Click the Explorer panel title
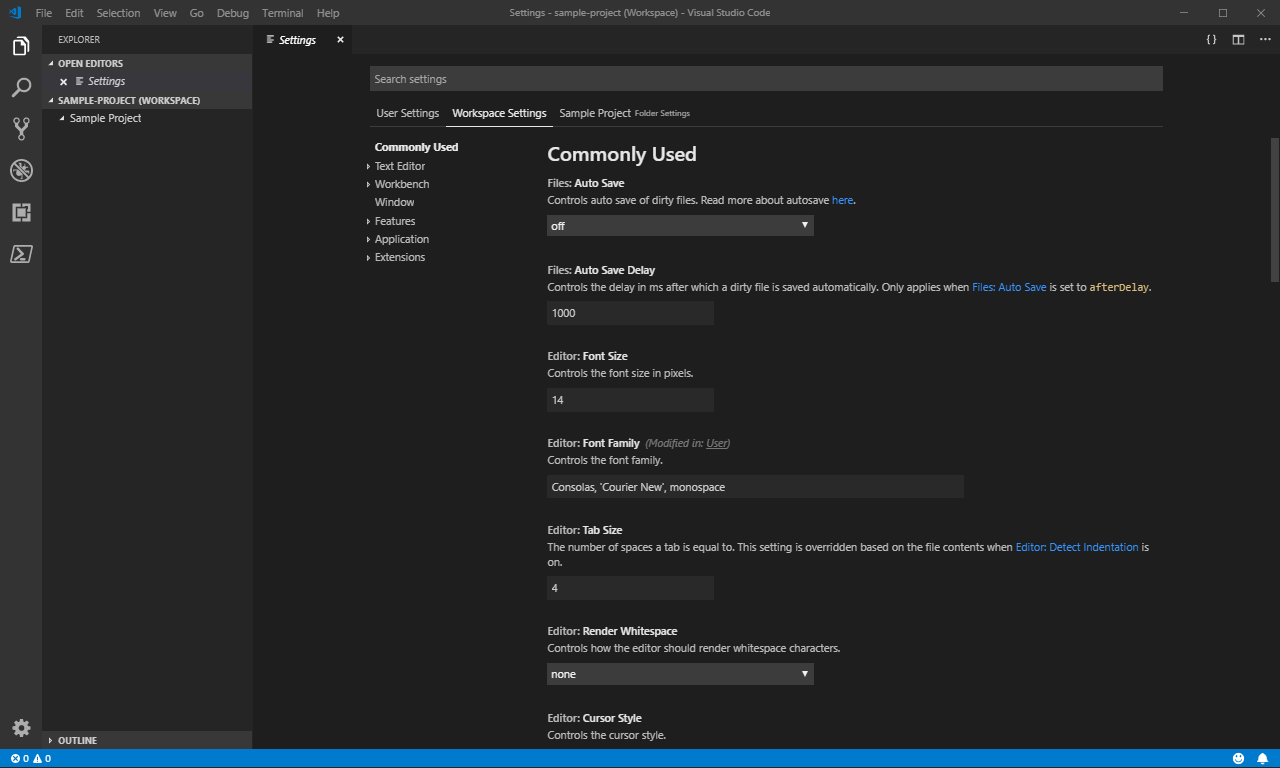This screenshot has width=1280, height=768. (x=79, y=40)
